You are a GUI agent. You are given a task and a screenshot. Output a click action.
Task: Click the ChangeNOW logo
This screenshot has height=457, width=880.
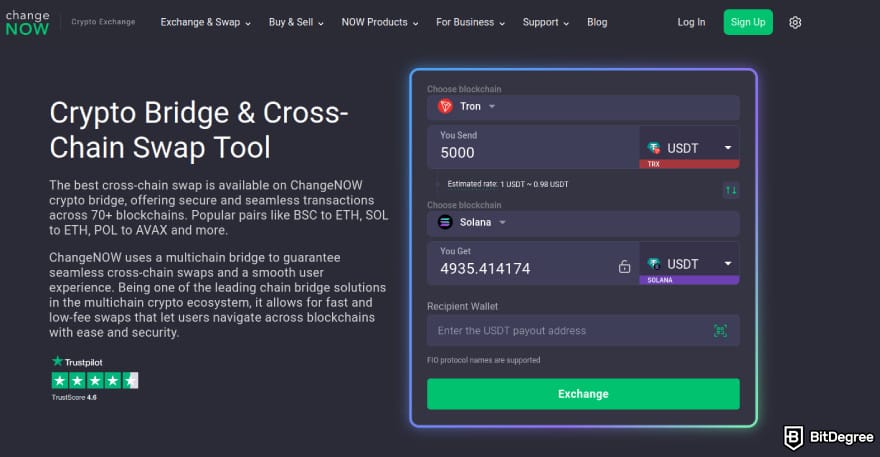tap(28, 23)
